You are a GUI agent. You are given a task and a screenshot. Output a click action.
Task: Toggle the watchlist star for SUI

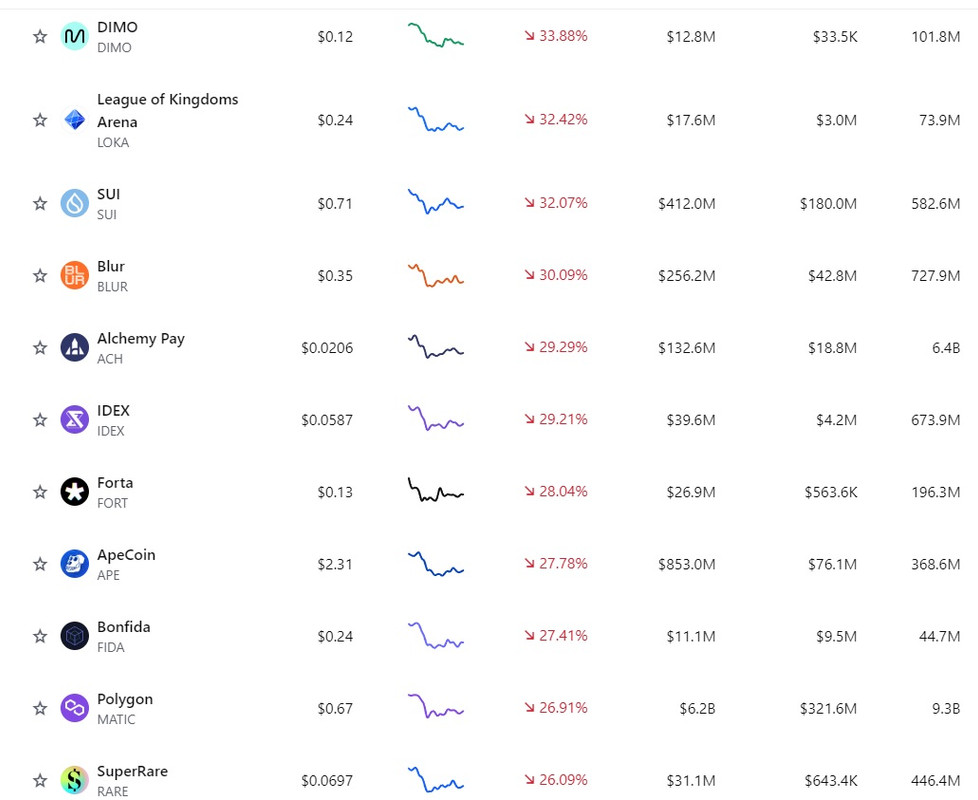pos(40,203)
